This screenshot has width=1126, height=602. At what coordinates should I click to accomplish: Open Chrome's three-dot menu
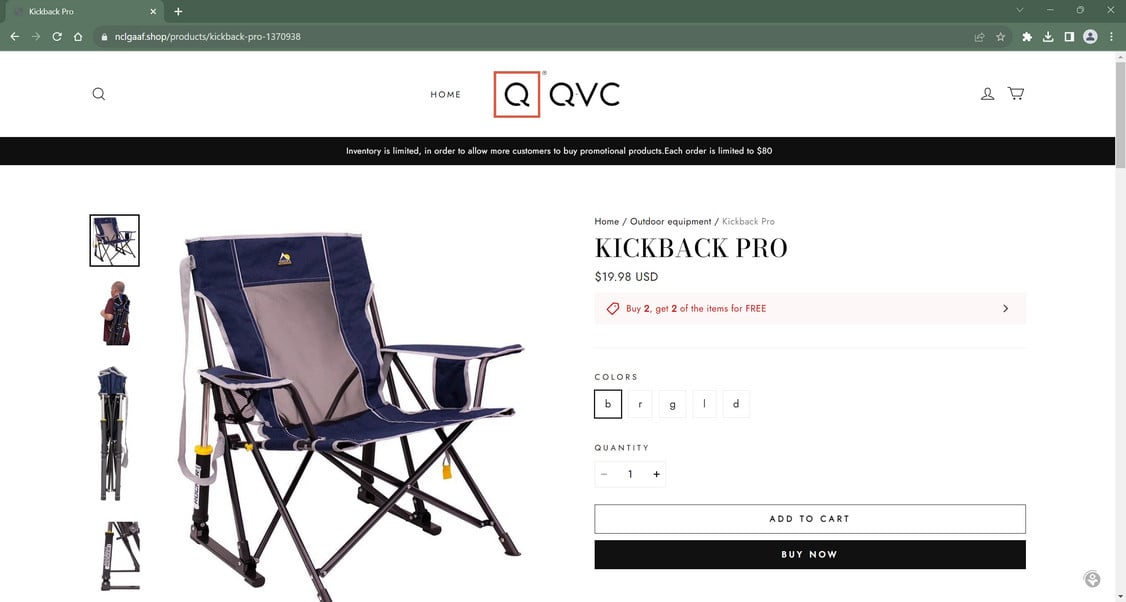click(x=1111, y=37)
